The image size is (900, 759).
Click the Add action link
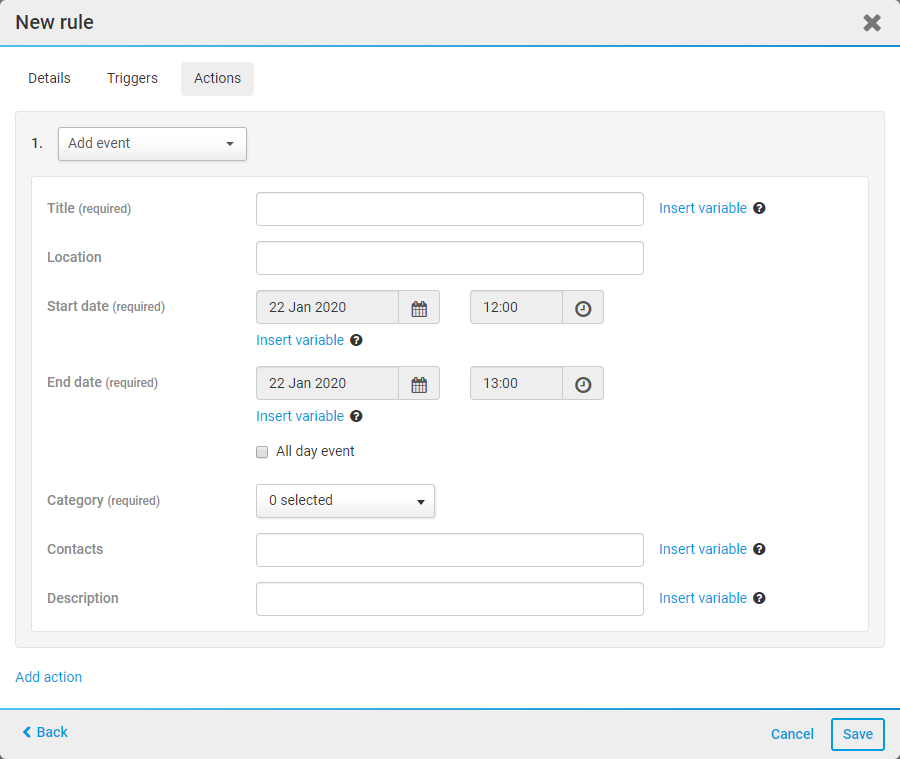[49, 677]
